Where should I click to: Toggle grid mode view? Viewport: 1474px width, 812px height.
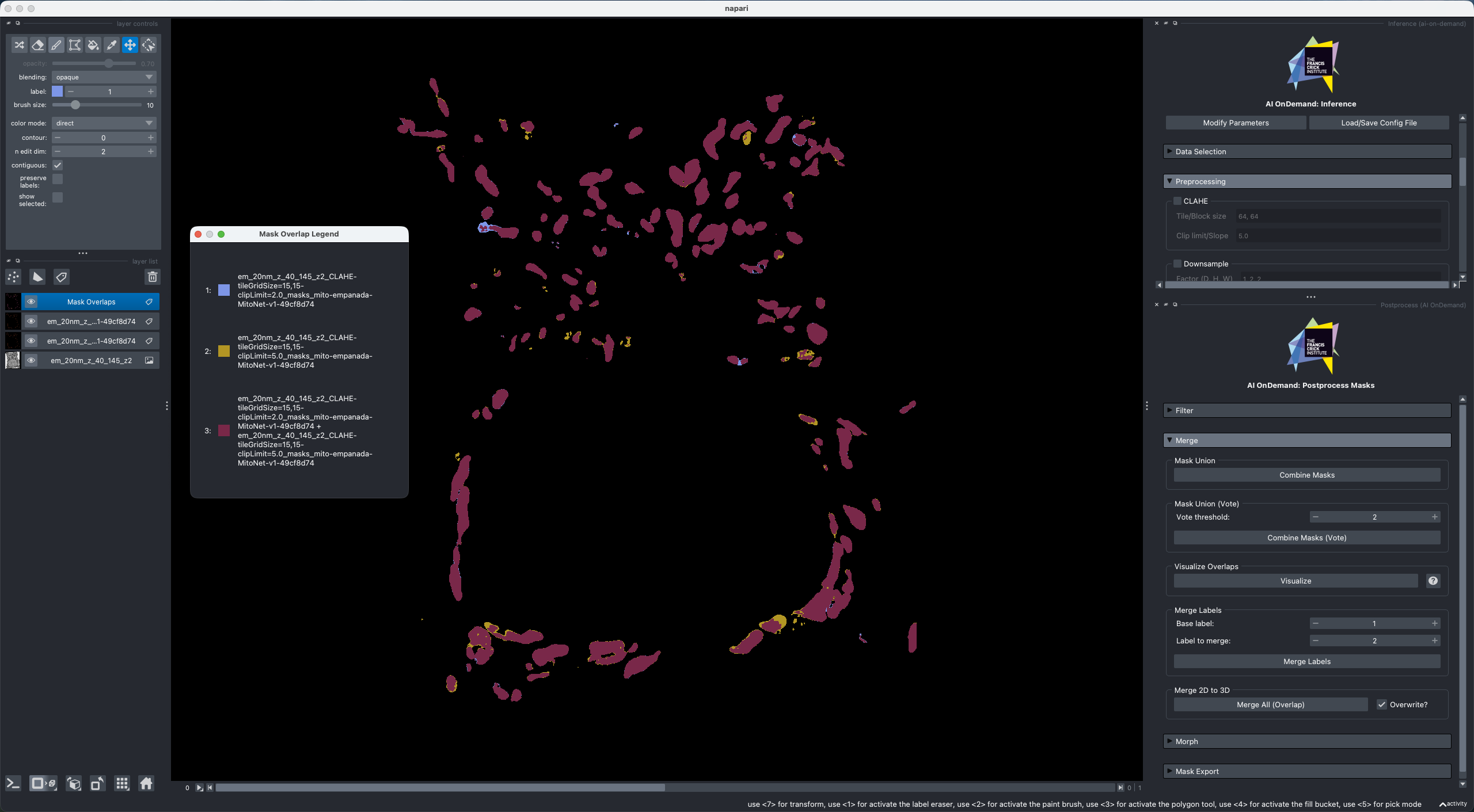121,783
